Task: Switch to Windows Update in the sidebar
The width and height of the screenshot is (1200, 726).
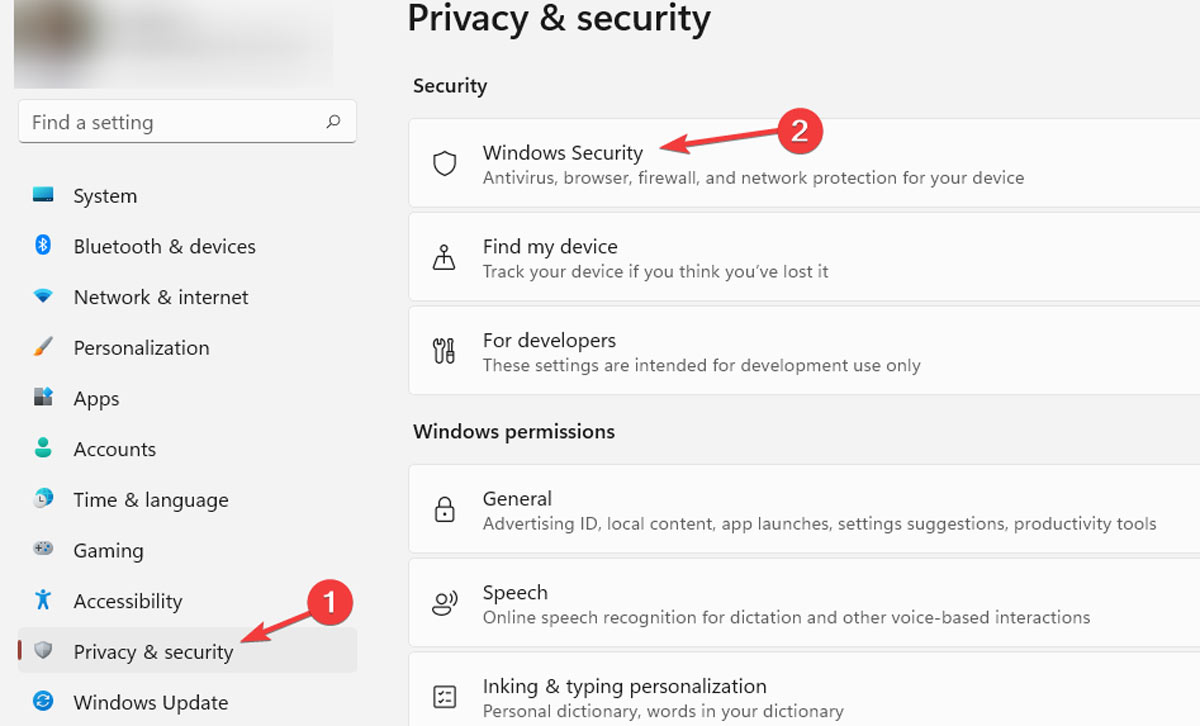Action: (150, 701)
